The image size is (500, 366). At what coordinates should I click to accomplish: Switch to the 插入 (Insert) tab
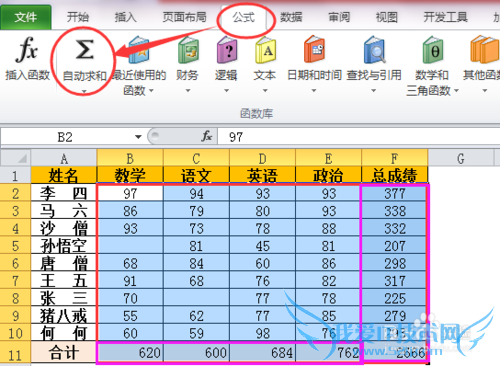[x=126, y=17]
